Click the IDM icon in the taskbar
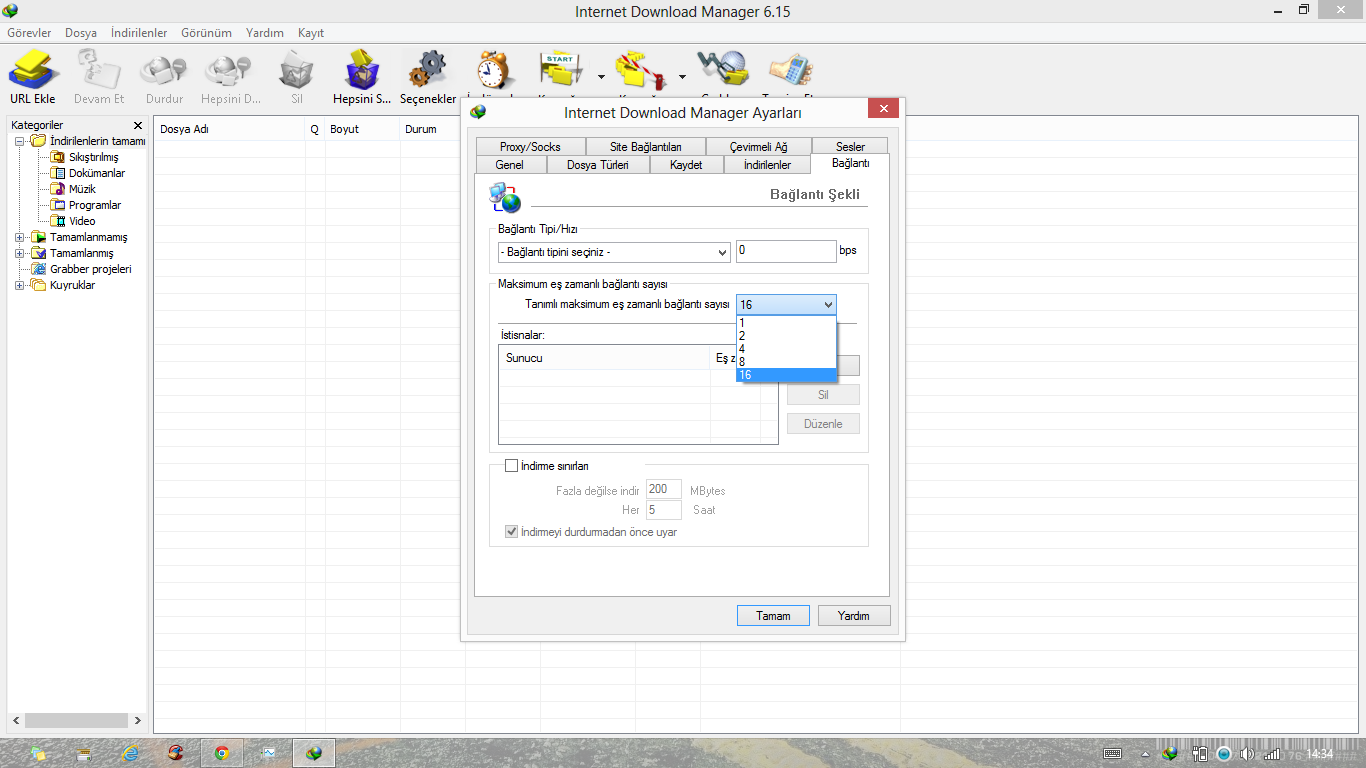This screenshot has width=1366, height=768. click(314, 753)
